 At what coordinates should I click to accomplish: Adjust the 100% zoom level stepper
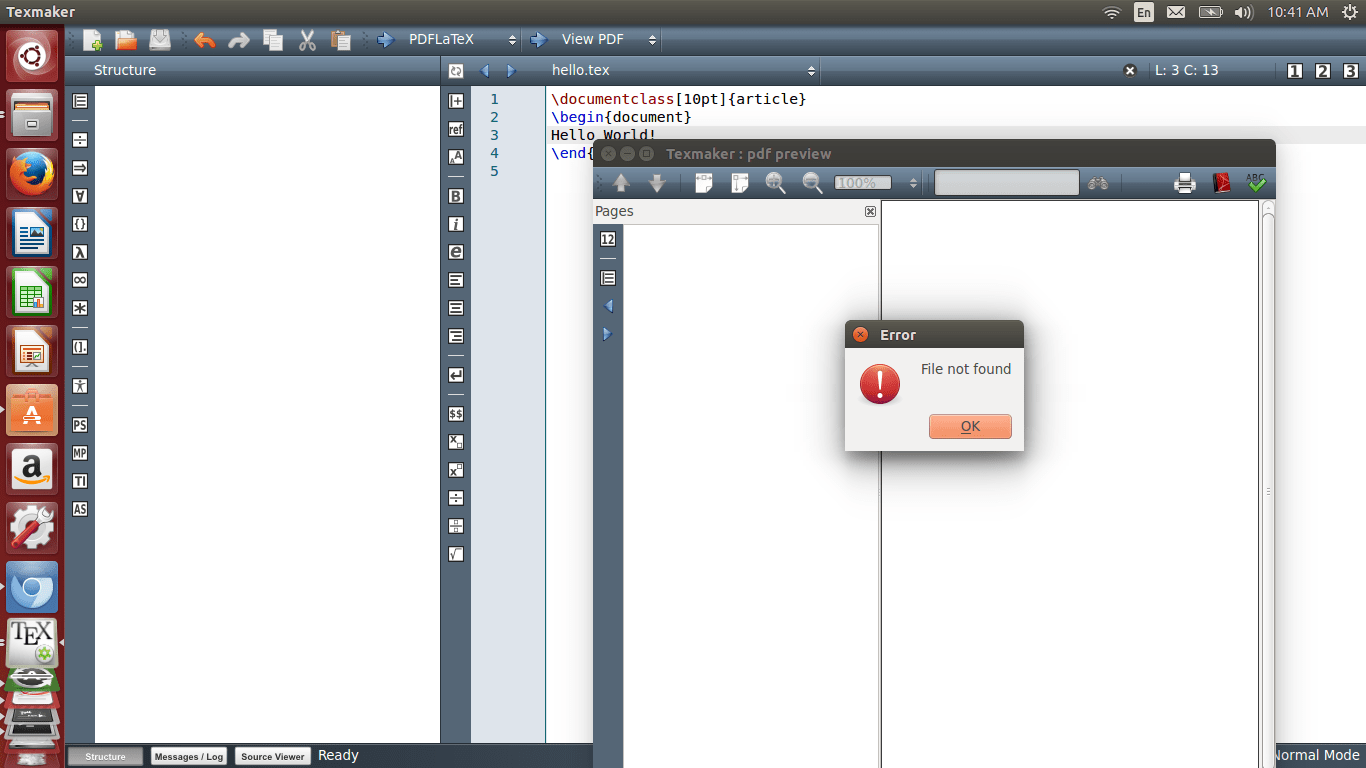pos(911,182)
